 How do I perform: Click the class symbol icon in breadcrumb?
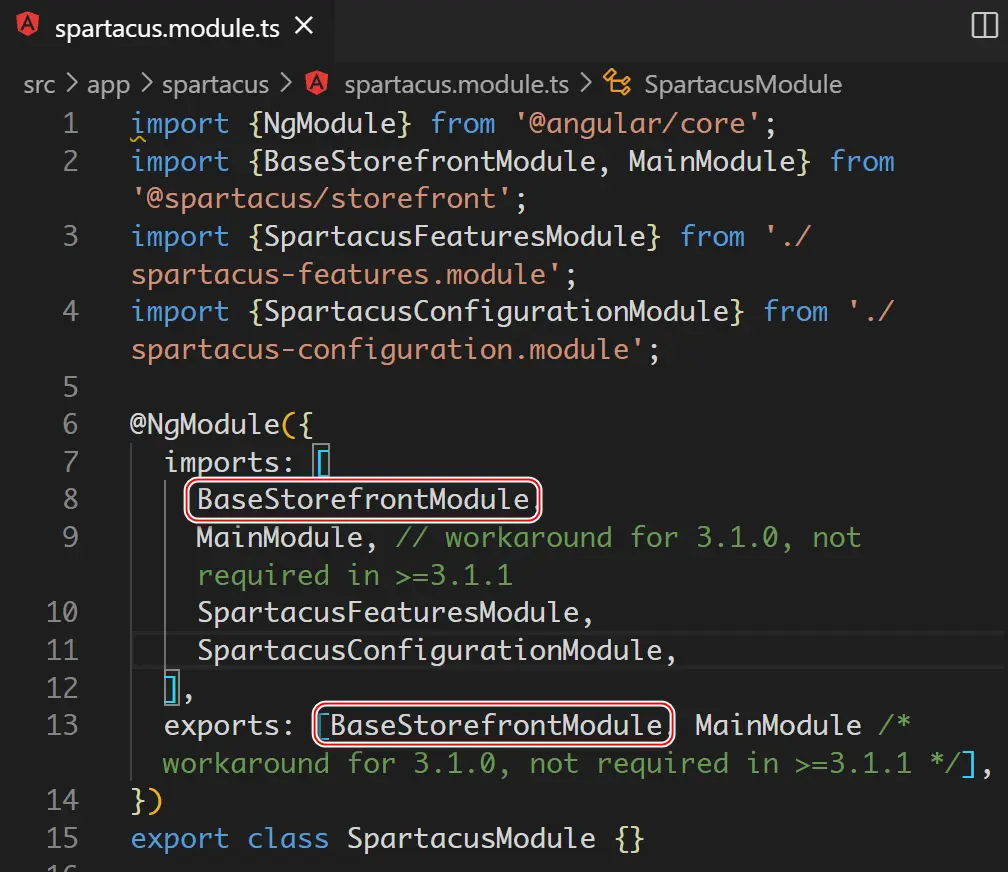pos(617,82)
